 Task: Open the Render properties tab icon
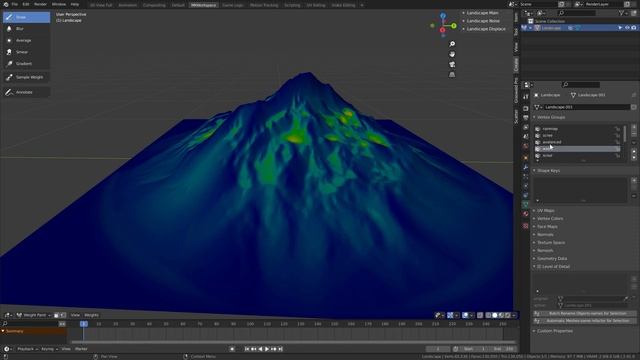point(525,109)
